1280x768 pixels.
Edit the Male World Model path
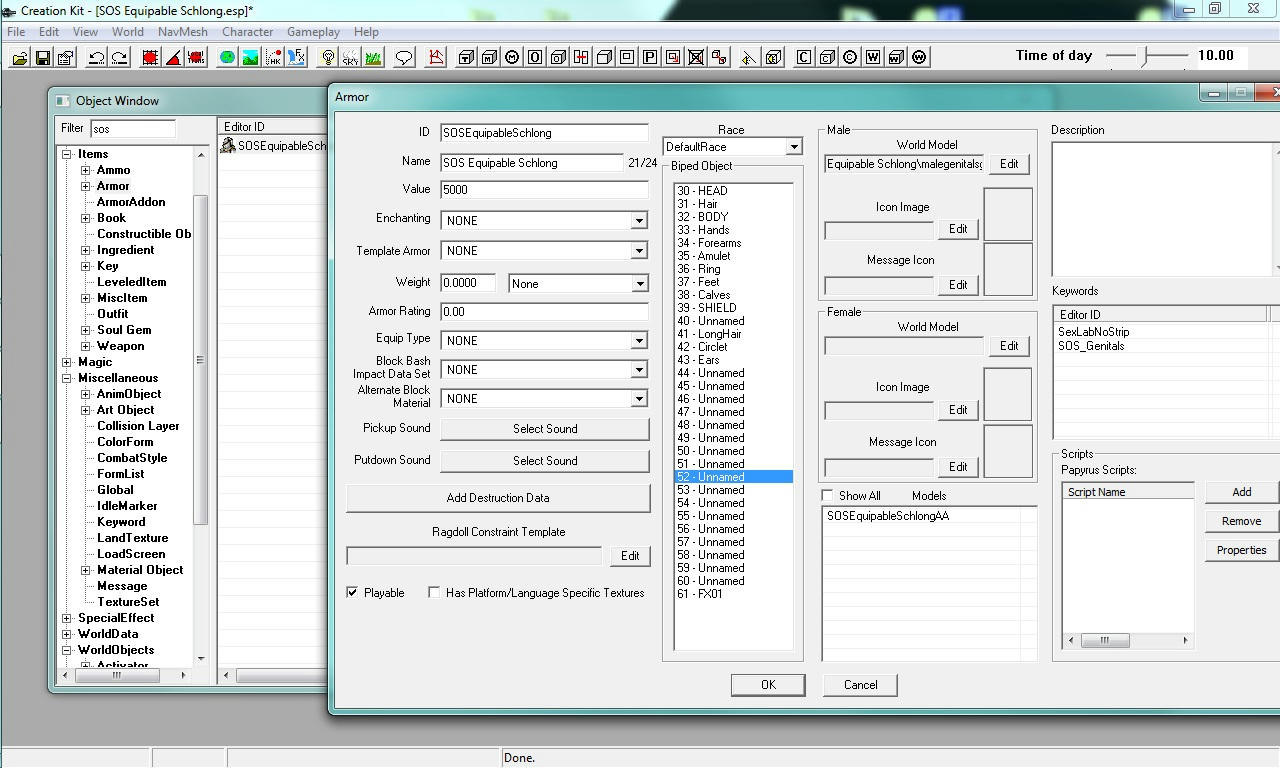click(1009, 164)
